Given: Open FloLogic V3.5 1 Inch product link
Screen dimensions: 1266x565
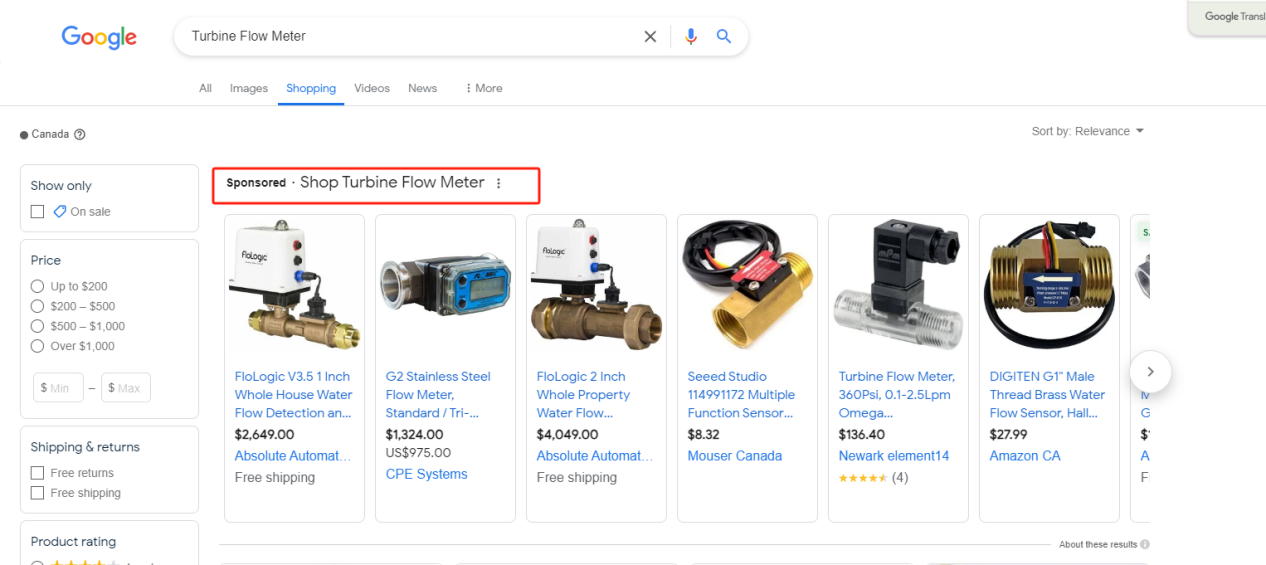Looking at the screenshot, I should pyautogui.click(x=293, y=395).
